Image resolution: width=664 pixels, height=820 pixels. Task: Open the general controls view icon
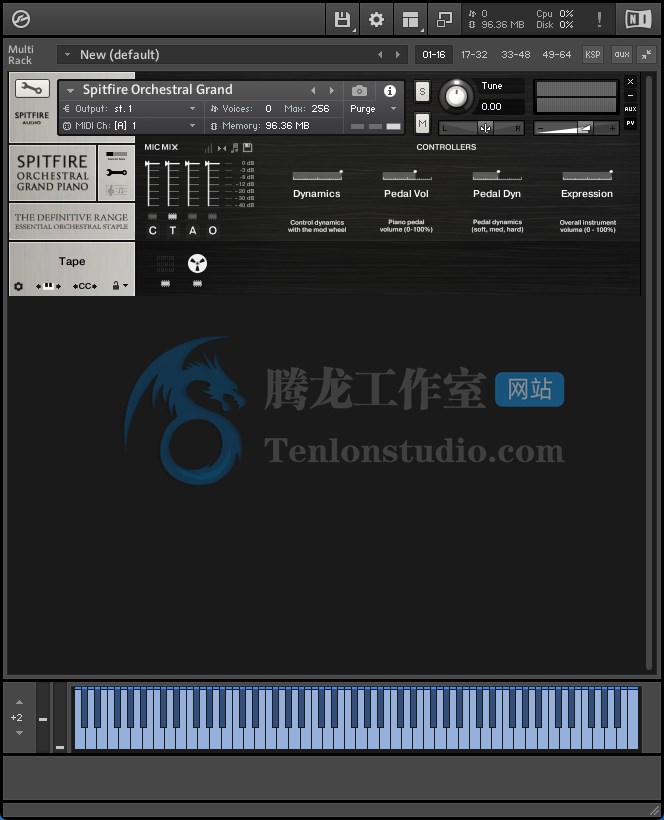tap(116, 155)
